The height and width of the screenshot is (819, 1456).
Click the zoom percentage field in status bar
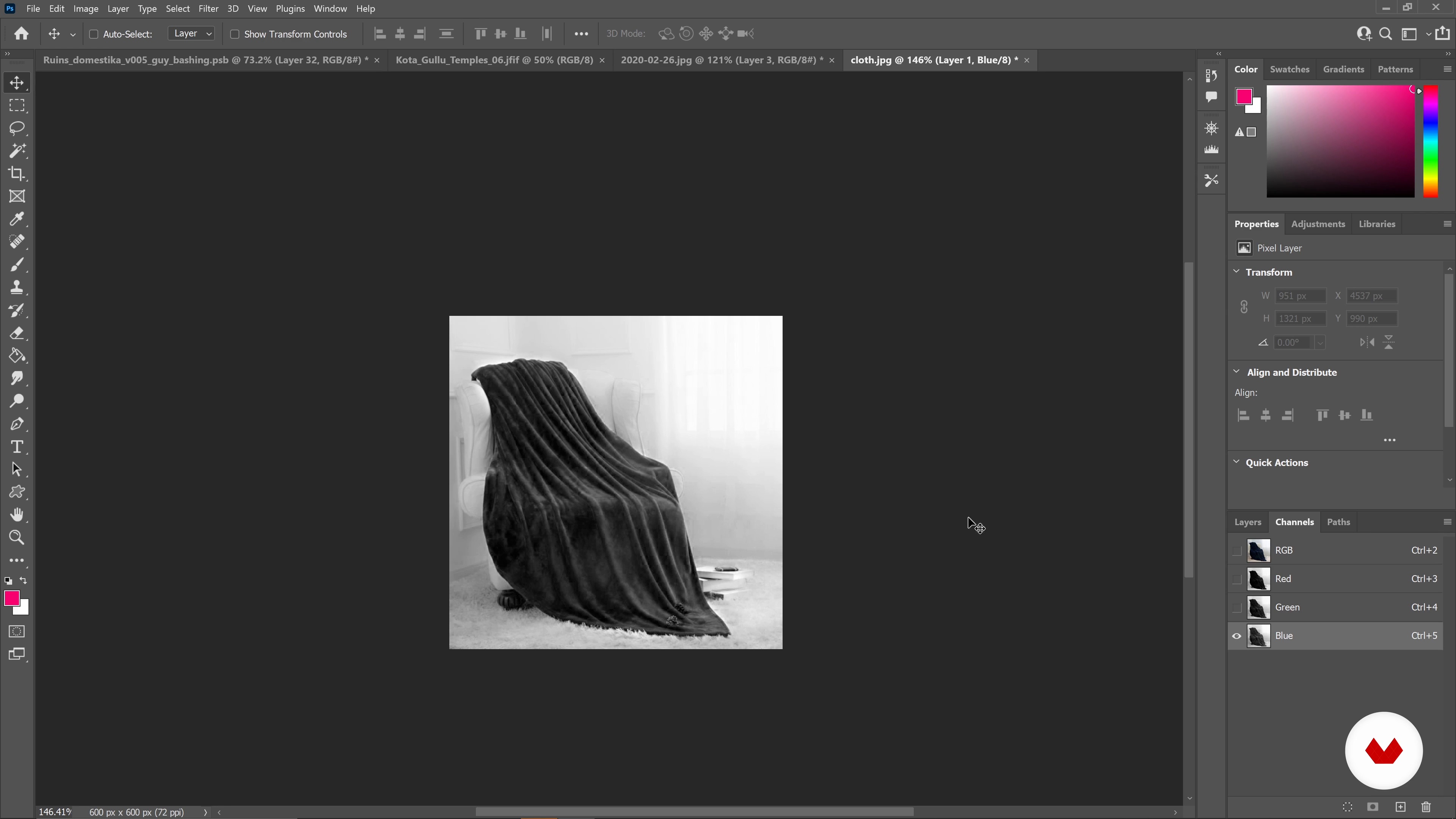(55, 812)
